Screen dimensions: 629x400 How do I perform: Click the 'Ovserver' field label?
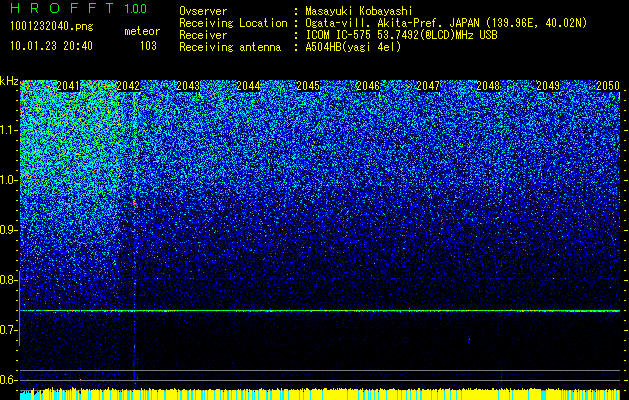pos(203,11)
